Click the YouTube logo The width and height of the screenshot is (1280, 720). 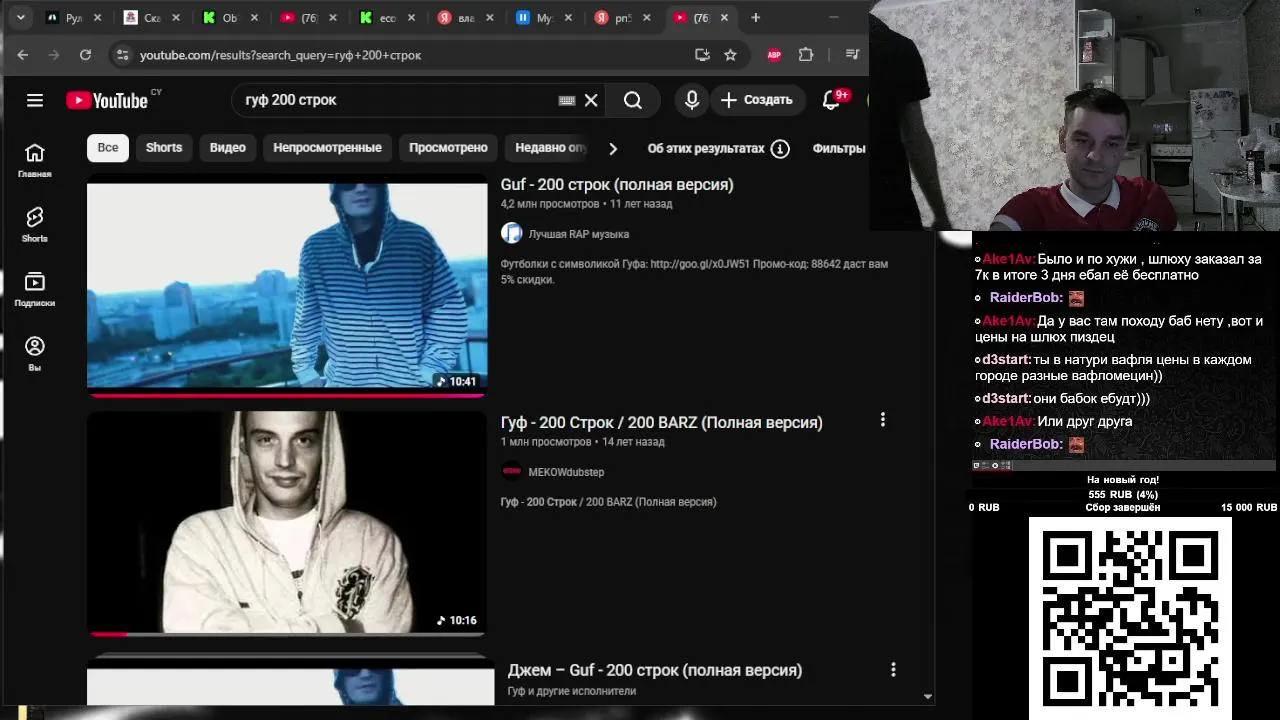pyautogui.click(x=108, y=100)
